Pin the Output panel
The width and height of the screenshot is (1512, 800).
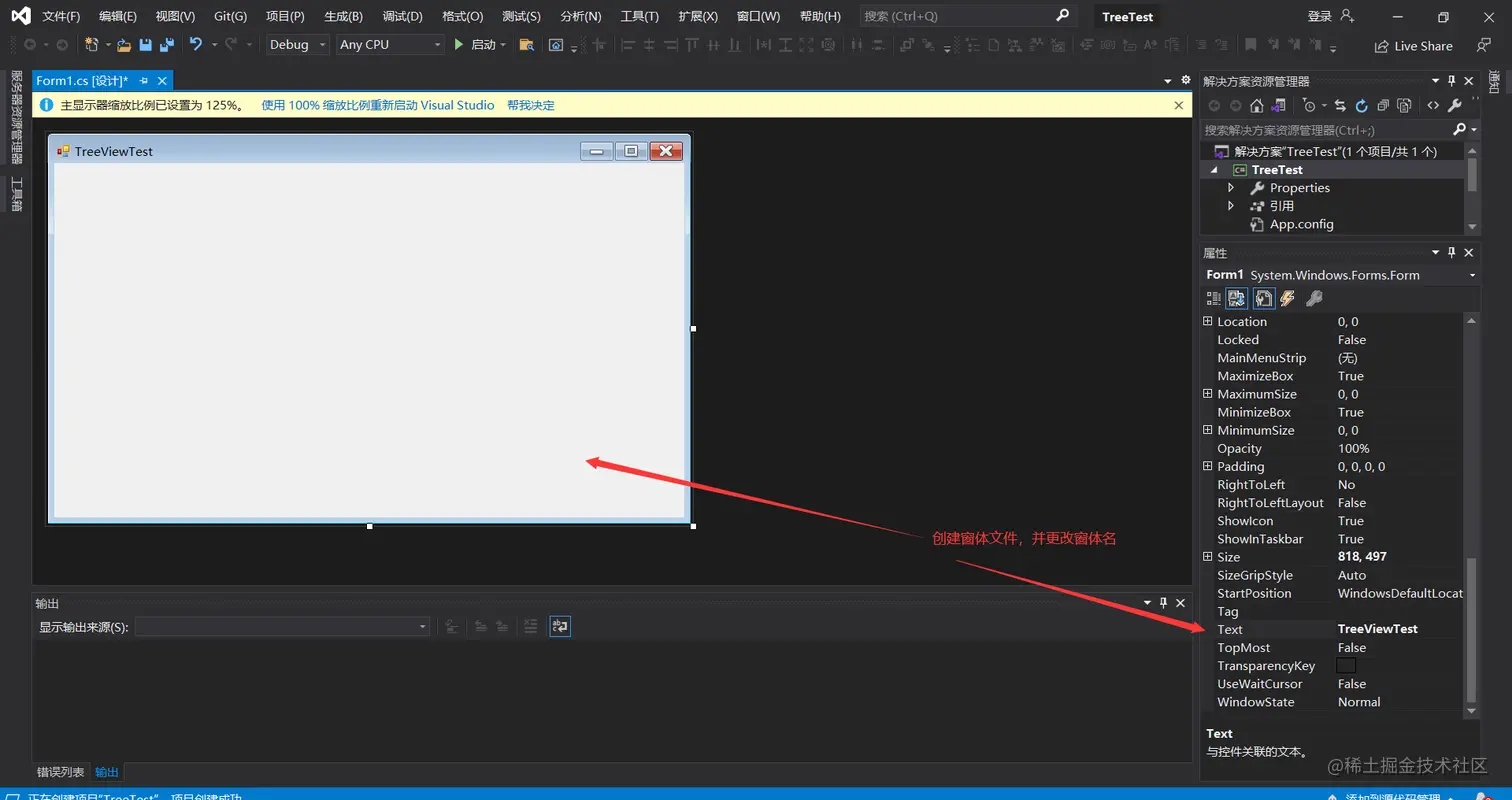[x=1163, y=603]
